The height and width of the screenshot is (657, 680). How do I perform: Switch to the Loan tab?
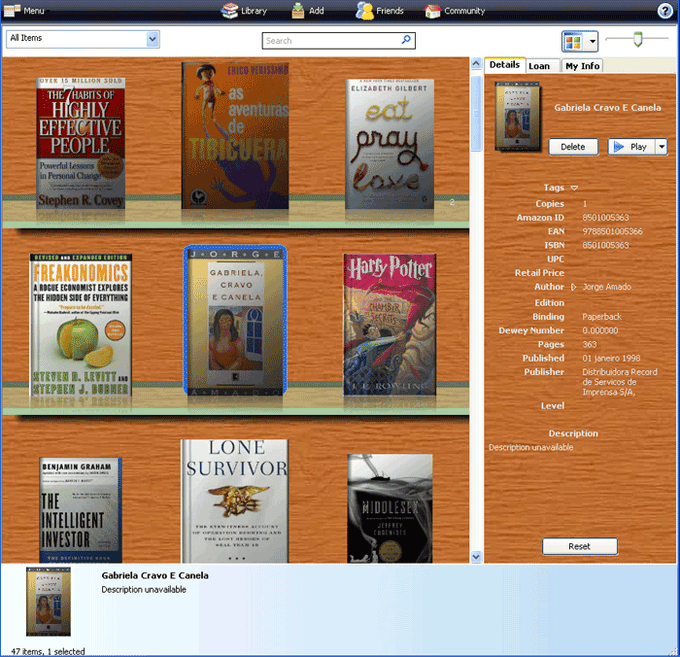539,66
